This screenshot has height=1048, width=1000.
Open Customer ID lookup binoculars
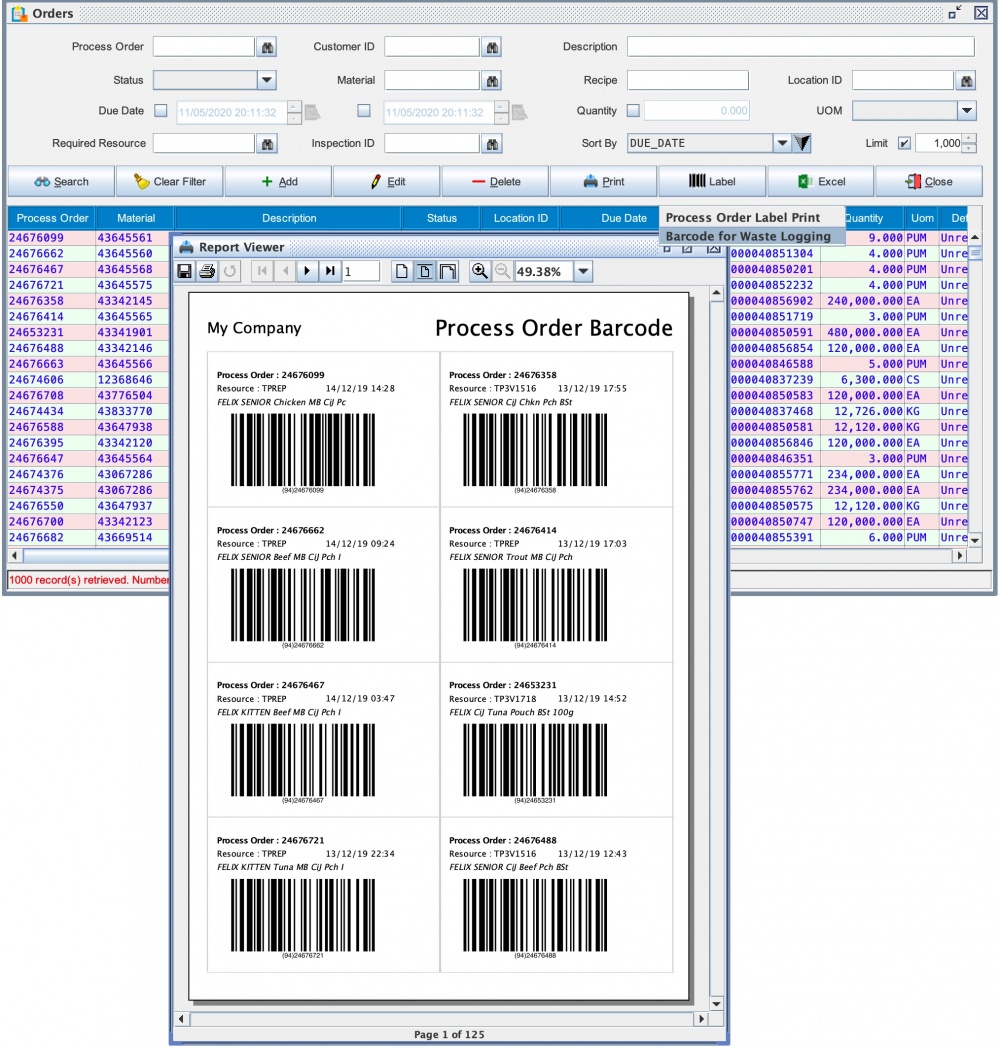[x=492, y=47]
